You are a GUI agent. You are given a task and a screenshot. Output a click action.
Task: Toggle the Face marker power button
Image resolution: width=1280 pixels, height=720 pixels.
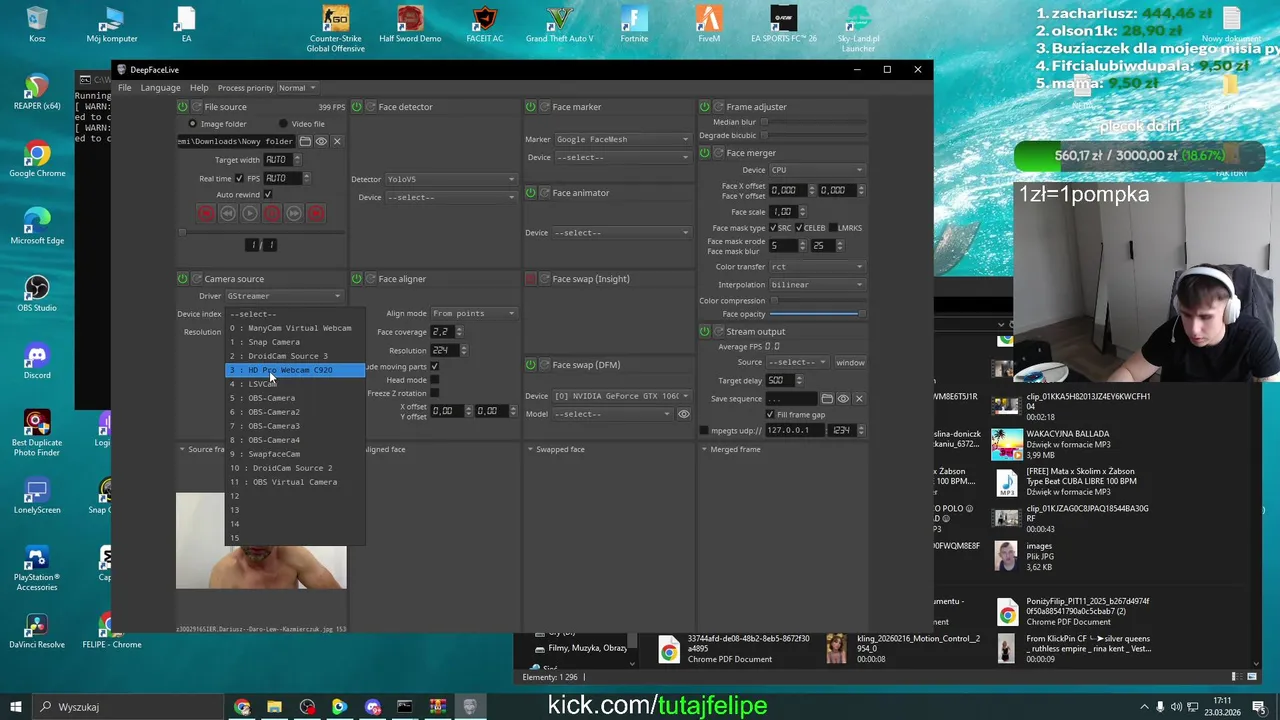click(530, 107)
